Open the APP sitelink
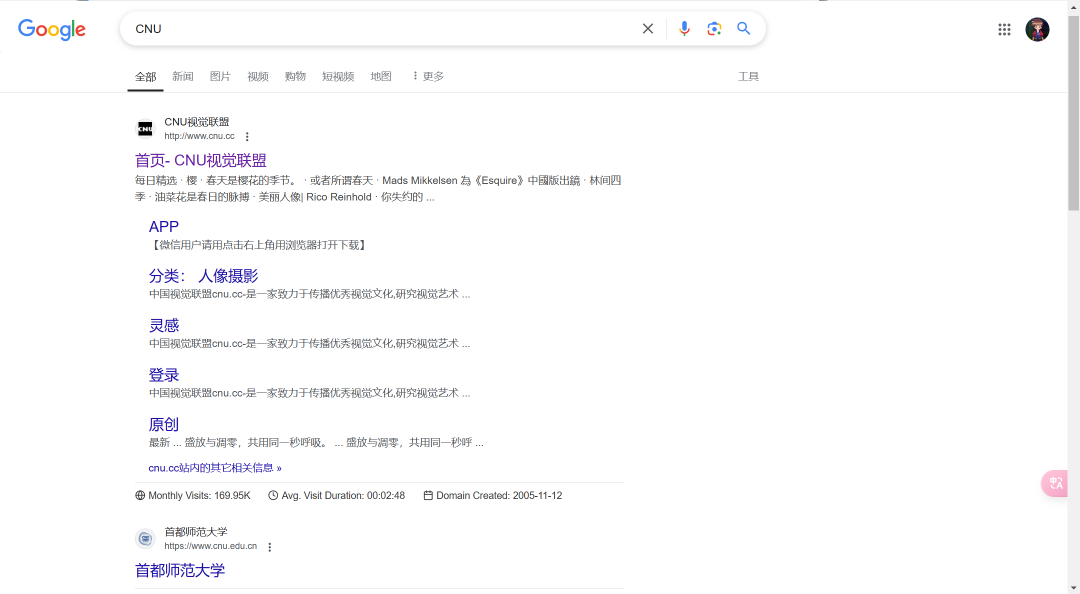 click(164, 227)
